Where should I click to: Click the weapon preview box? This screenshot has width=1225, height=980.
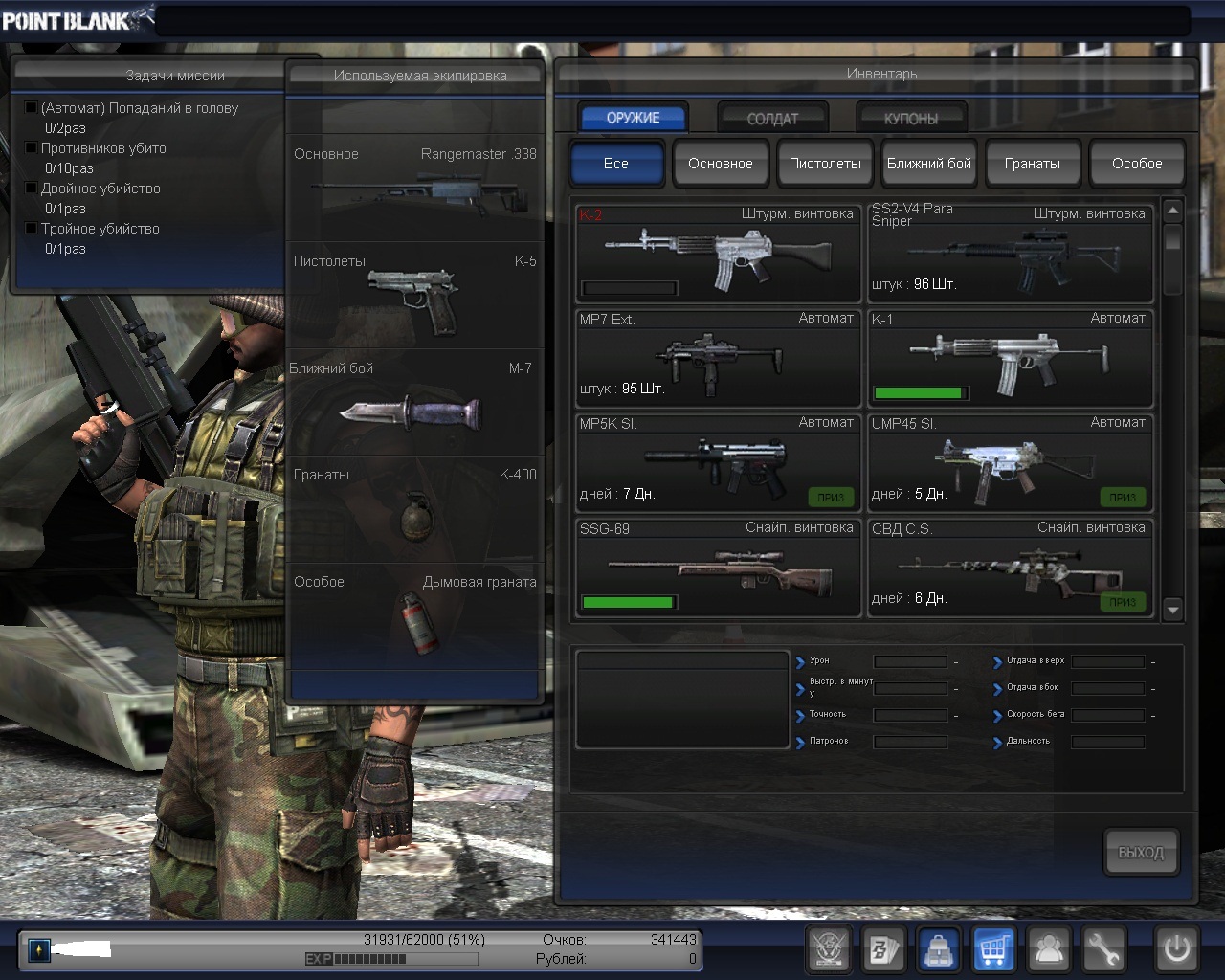pyautogui.click(x=682, y=699)
